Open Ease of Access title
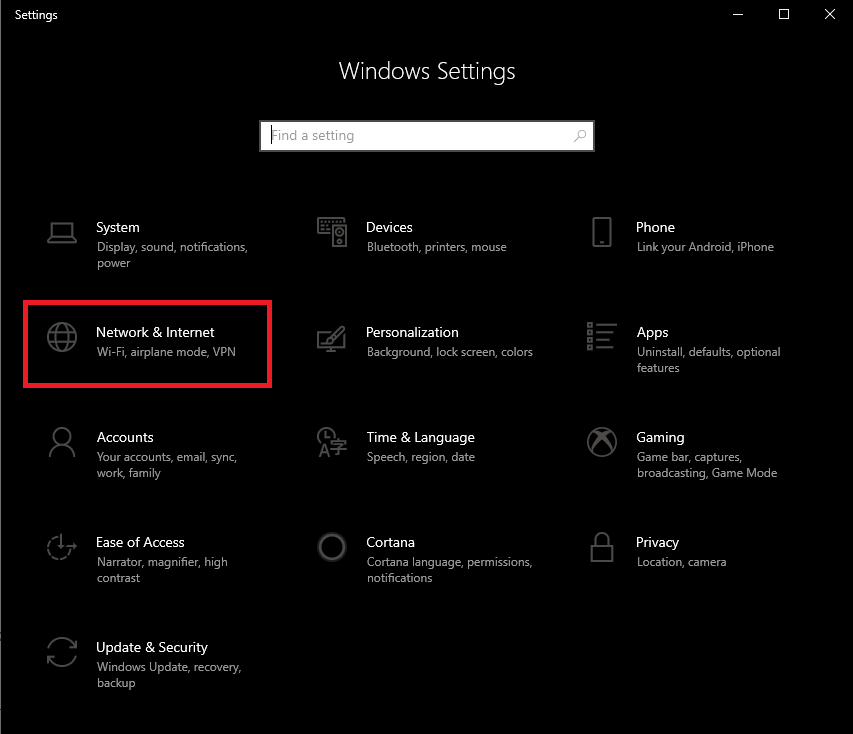 click(140, 542)
